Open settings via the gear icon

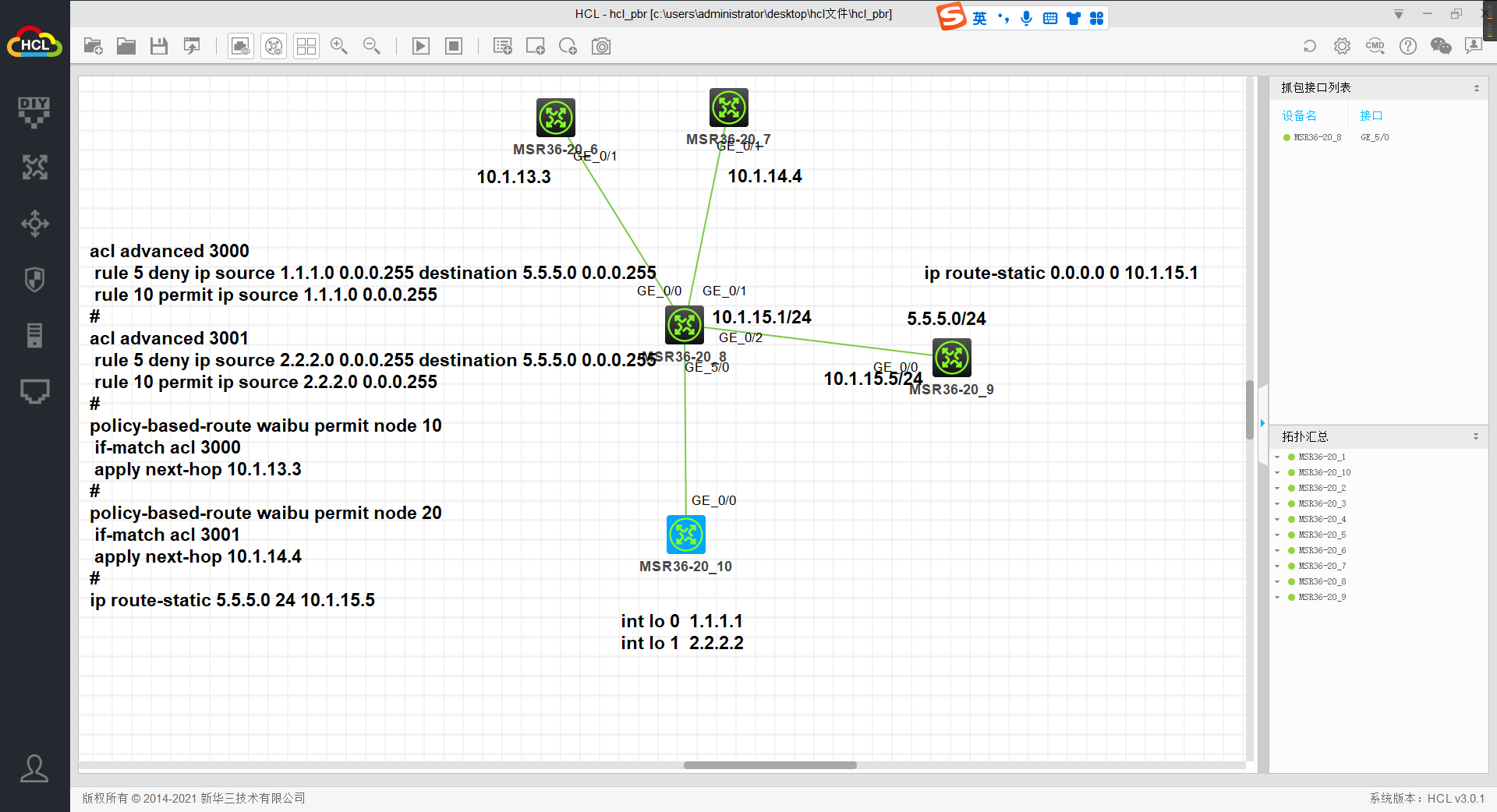click(1342, 47)
